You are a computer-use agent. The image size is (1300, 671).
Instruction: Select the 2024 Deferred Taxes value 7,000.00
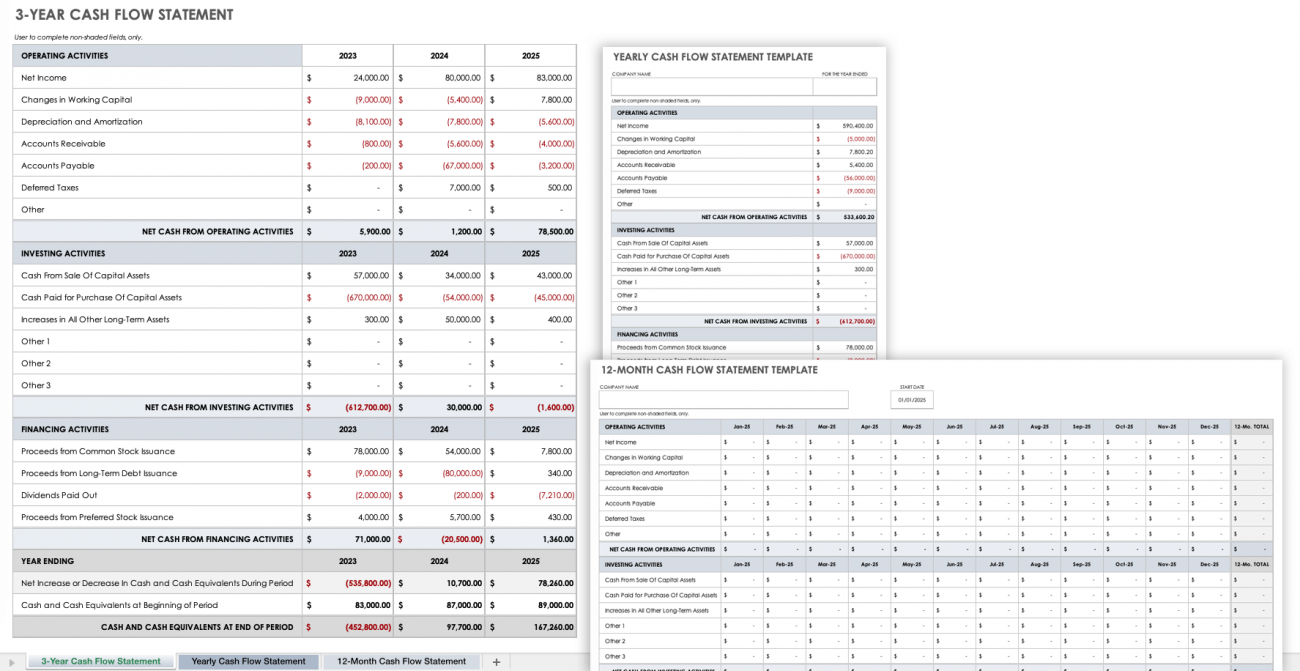[x=438, y=187]
